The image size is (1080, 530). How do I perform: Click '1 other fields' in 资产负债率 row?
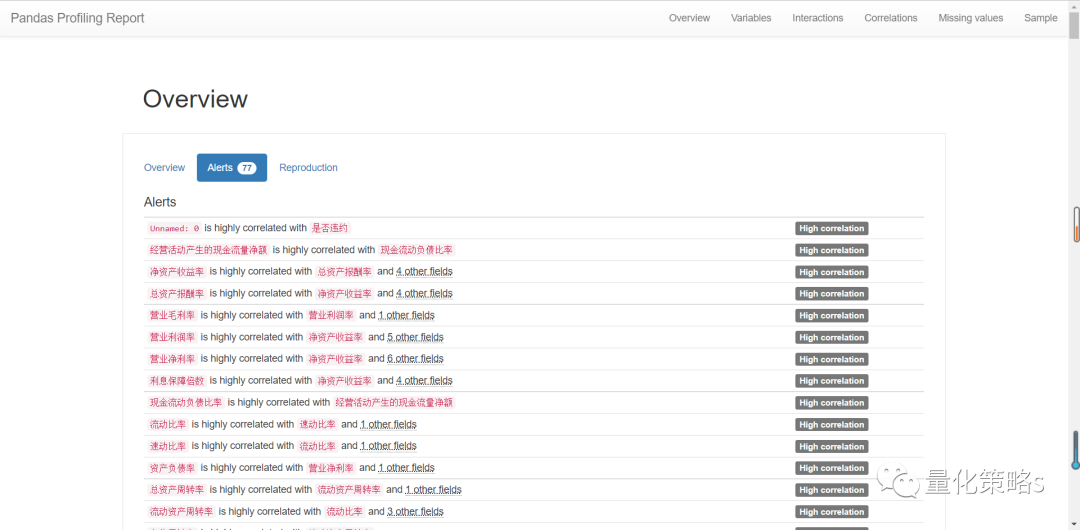pos(406,467)
